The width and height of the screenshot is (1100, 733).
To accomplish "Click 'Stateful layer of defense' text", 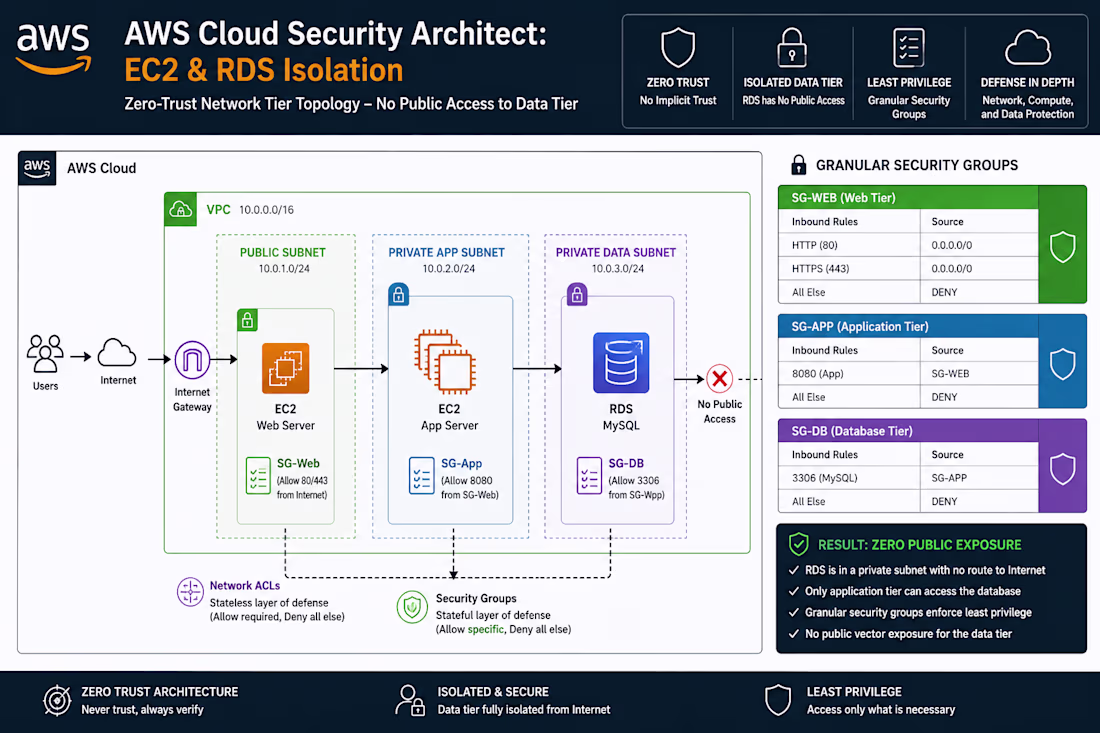I will click(x=493, y=615).
